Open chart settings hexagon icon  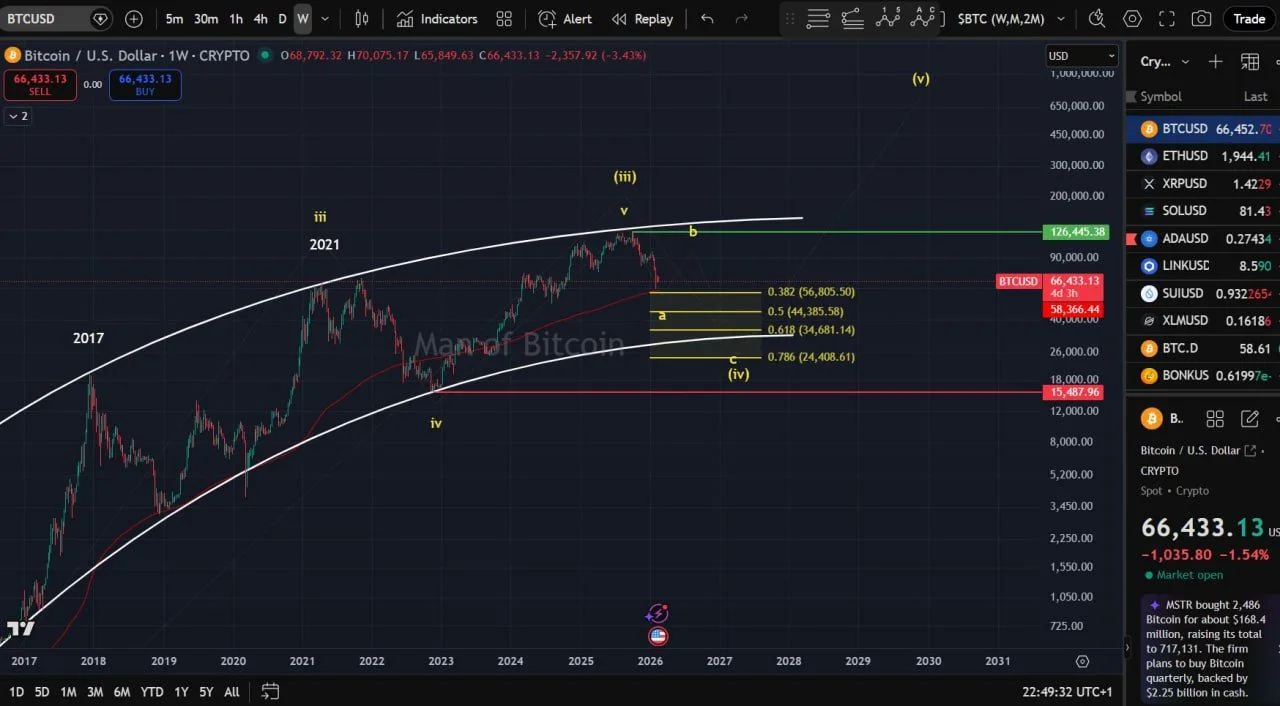(x=1132, y=19)
